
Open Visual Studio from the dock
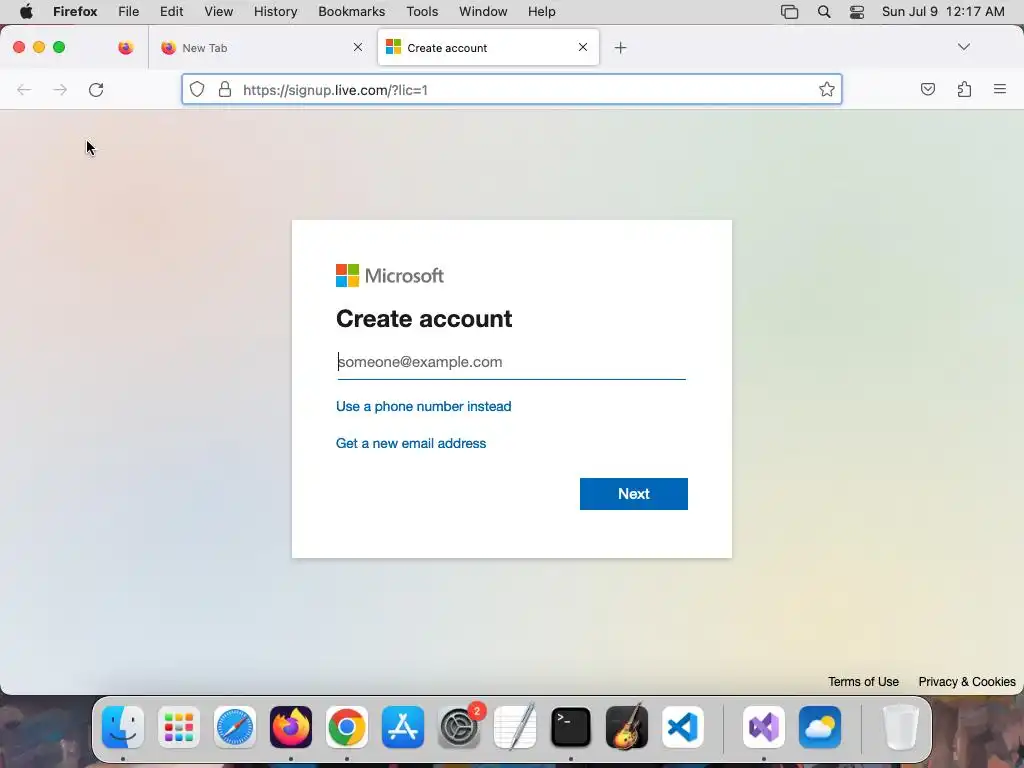click(764, 727)
